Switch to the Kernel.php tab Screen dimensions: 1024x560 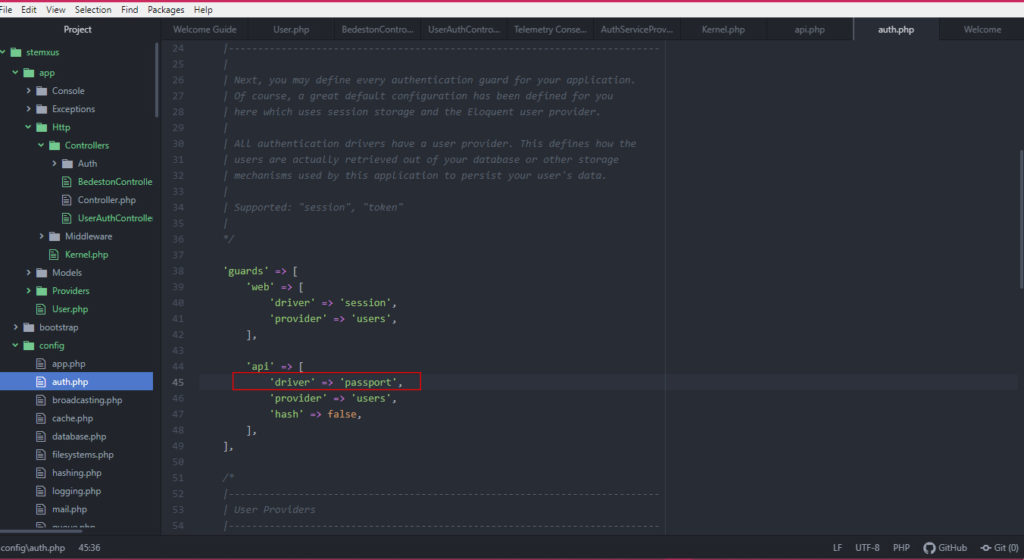(723, 30)
